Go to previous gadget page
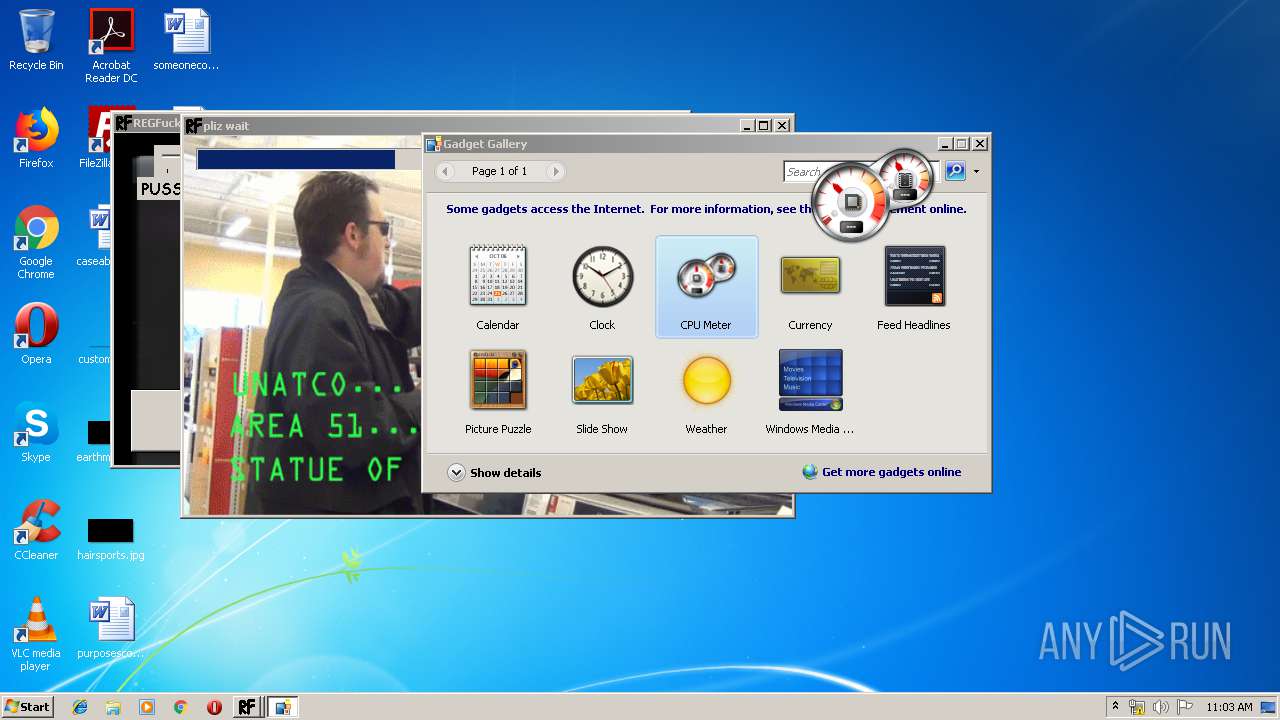 [446, 171]
